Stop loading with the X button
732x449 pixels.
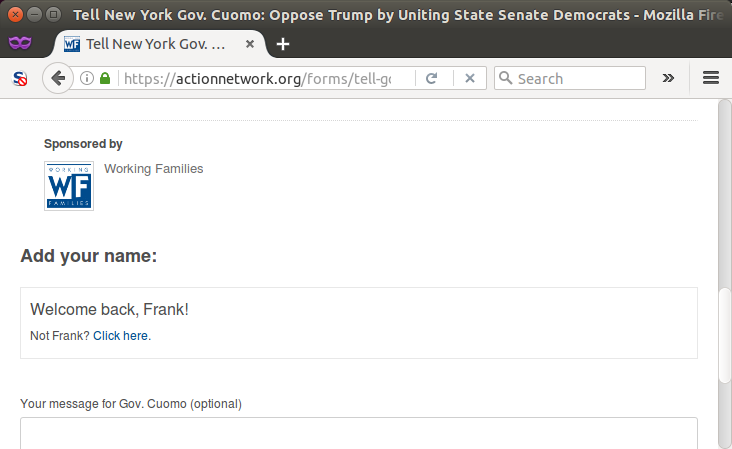click(470, 78)
